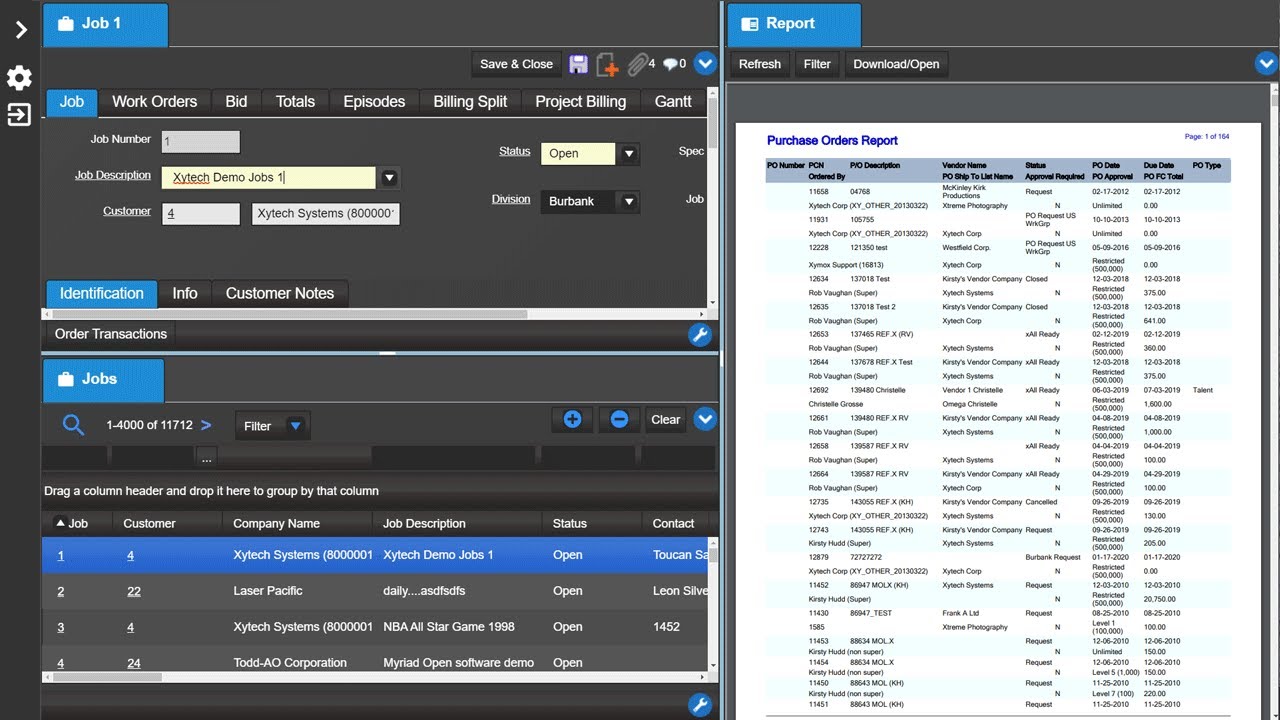Open the Info sub-tab

(185, 293)
